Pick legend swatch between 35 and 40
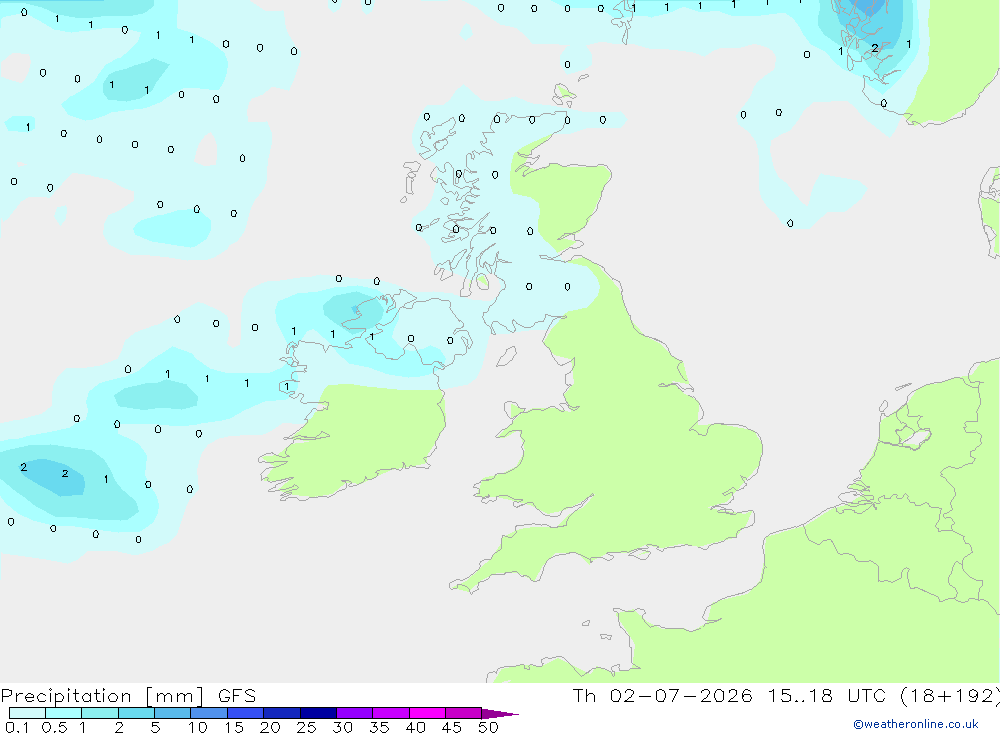 pos(391,713)
